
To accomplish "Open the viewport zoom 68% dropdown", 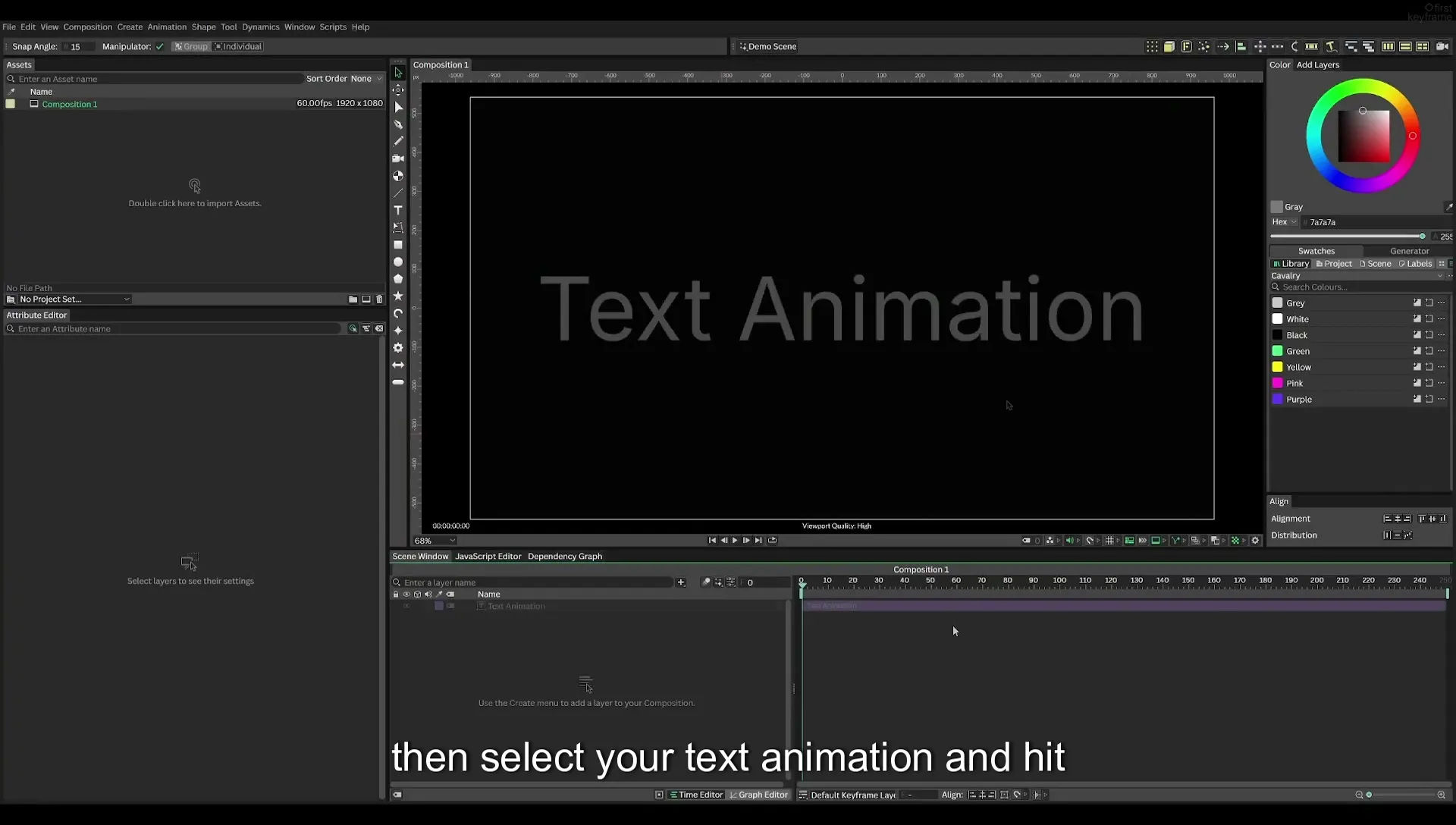I will click(435, 541).
